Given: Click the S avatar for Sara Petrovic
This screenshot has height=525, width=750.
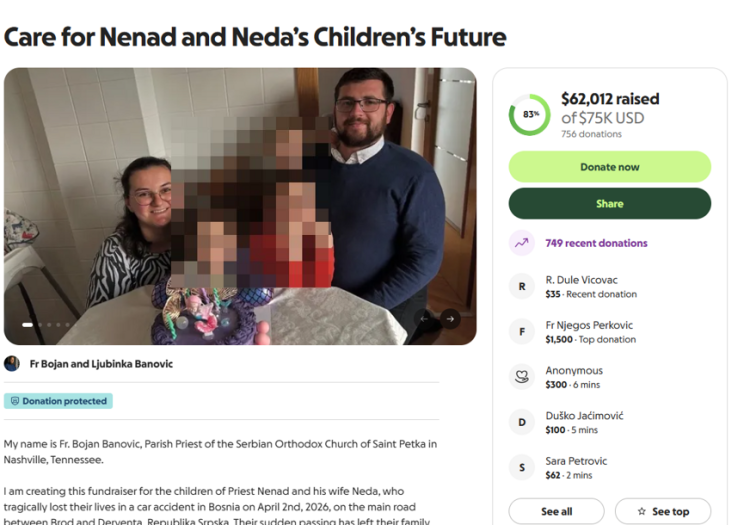Looking at the screenshot, I should [521, 468].
